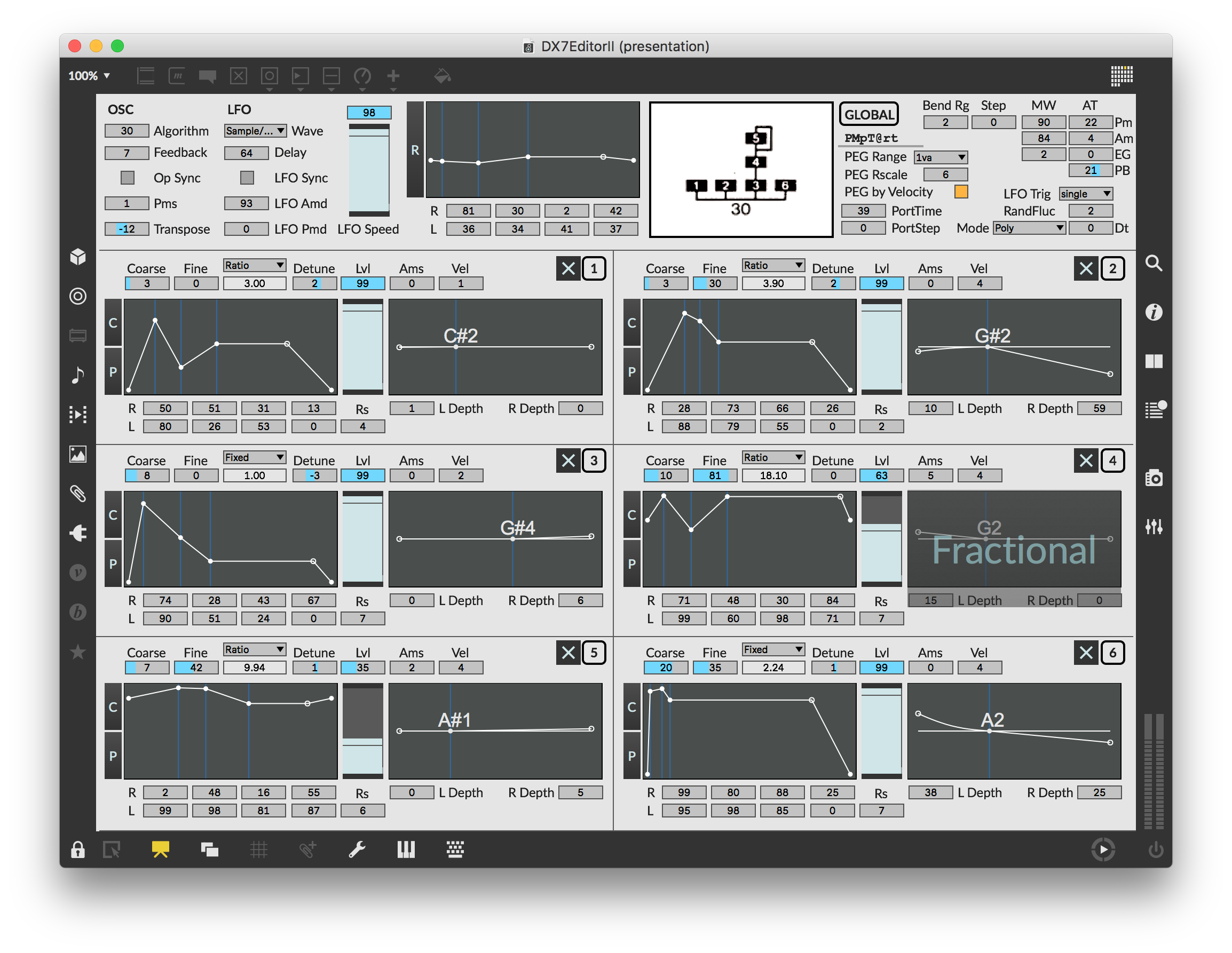The height and width of the screenshot is (953, 1232).
Task: Click the GLOBAL button
Action: point(868,115)
